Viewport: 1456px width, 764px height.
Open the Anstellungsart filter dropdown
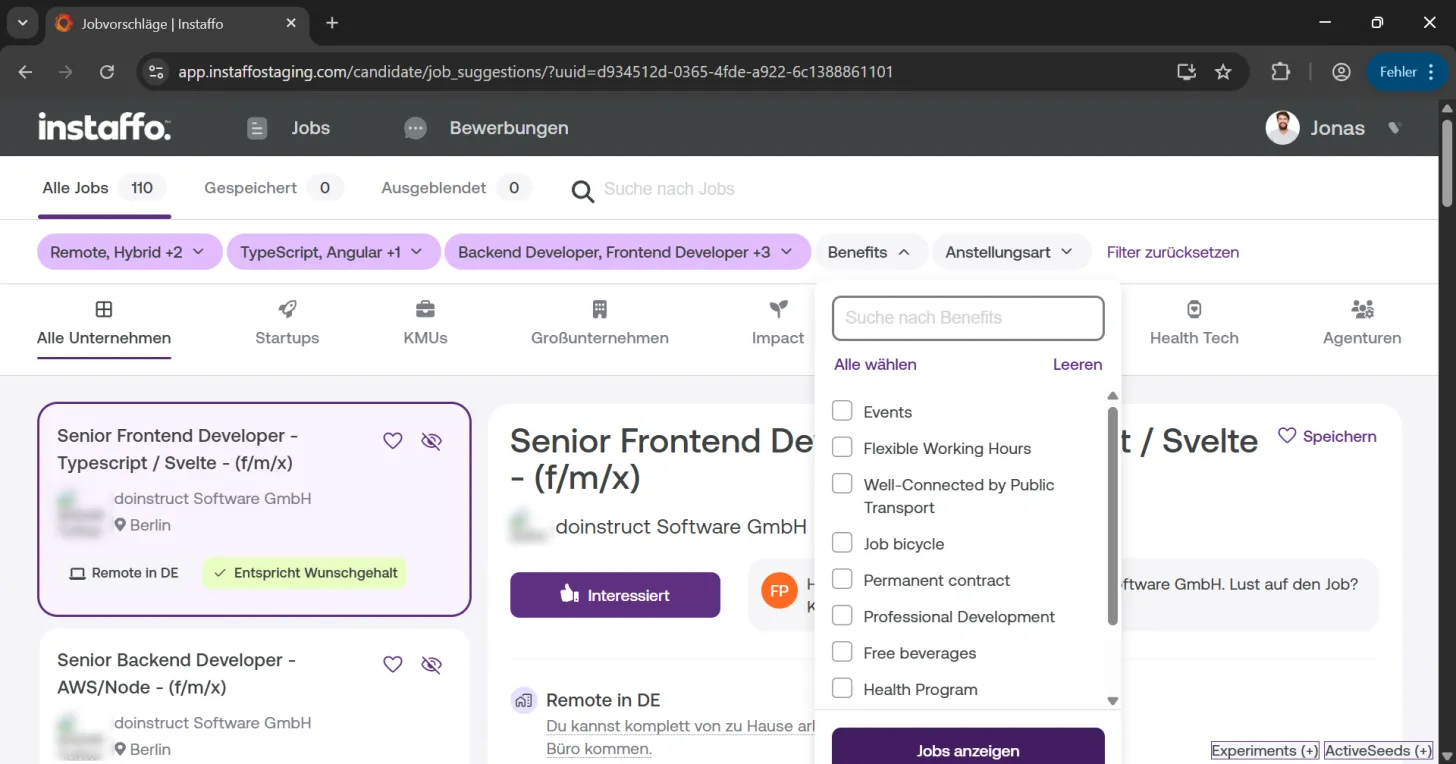click(1010, 252)
